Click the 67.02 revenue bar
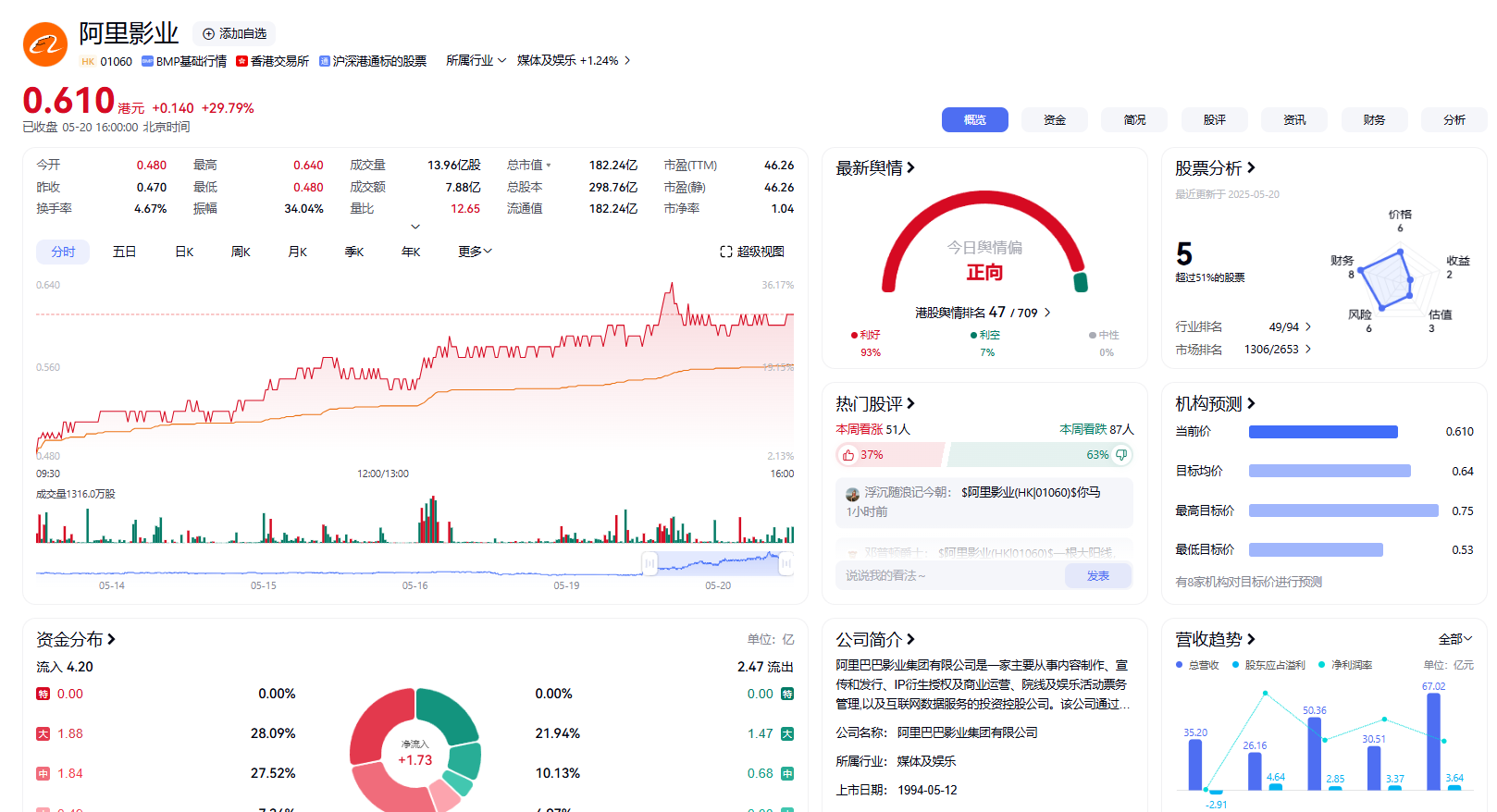This screenshot has height=812, width=1497. coord(1433,741)
